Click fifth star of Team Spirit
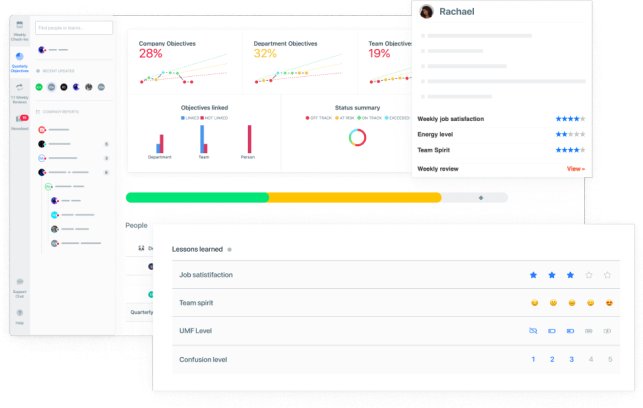Screen dimensions: 643x408 (x=583, y=150)
